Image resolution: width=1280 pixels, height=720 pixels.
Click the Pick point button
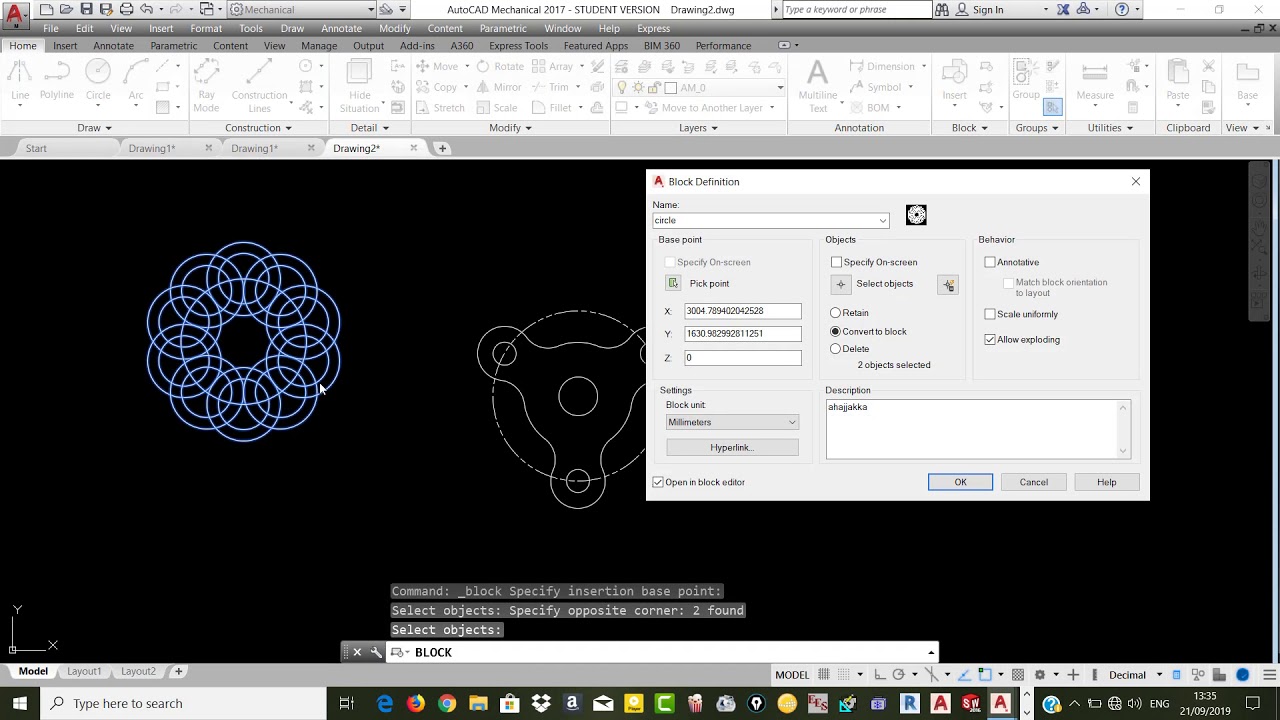point(673,284)
